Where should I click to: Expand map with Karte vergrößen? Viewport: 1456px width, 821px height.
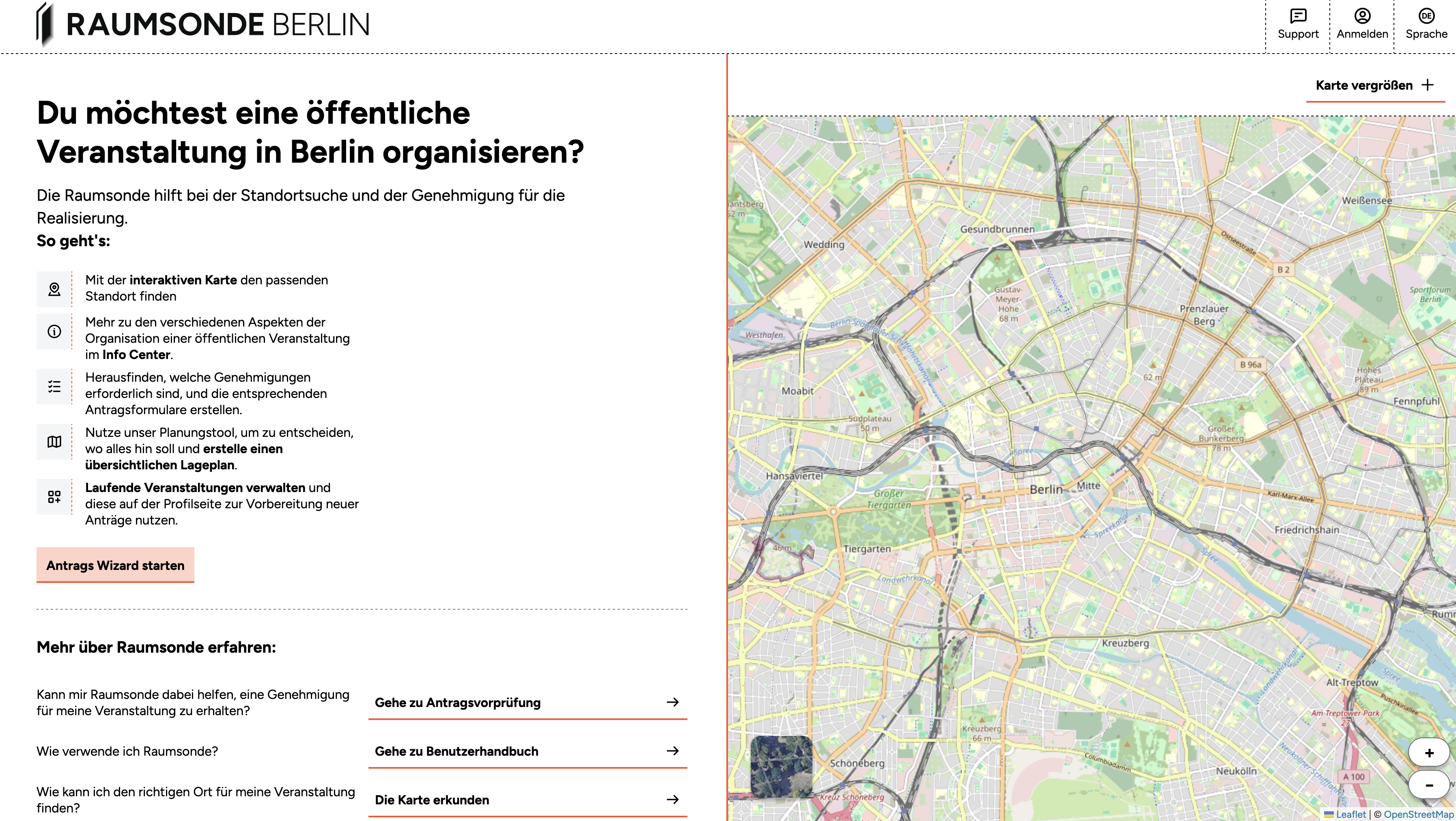click(x=1364, y=85)
